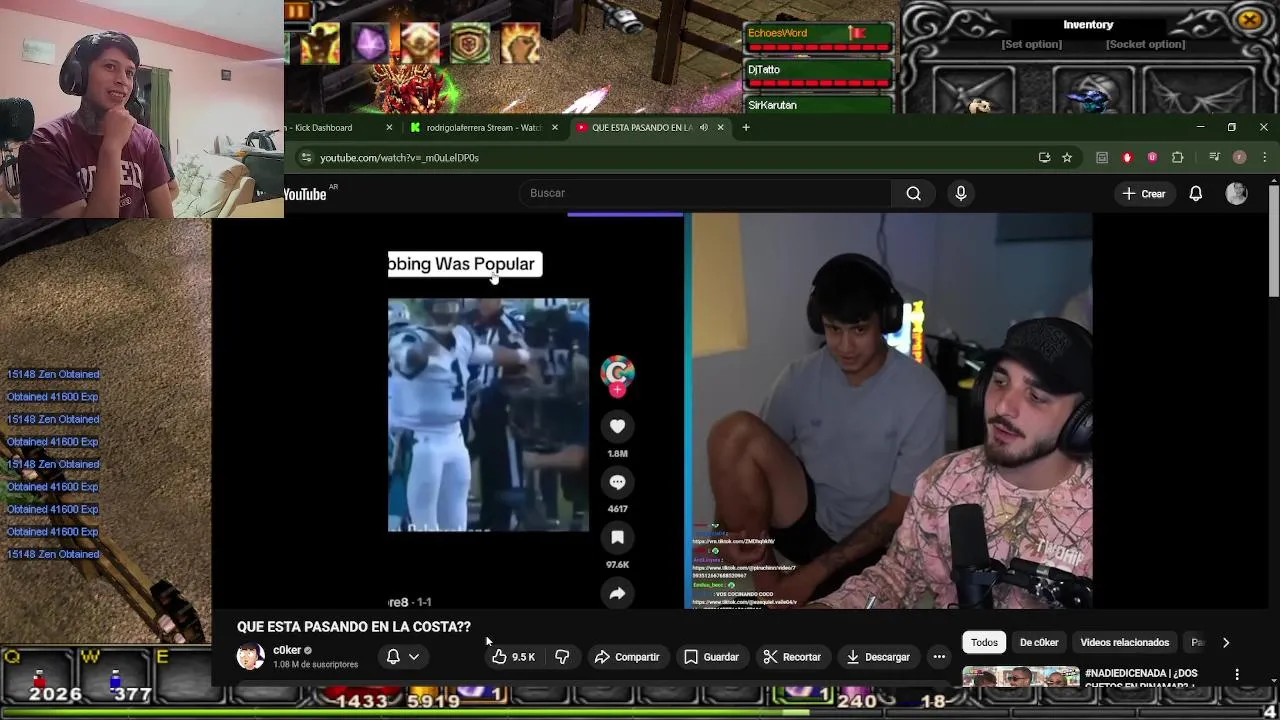Click the Crear button
The image size is (1280, 720).
(x=1144, y=194)
